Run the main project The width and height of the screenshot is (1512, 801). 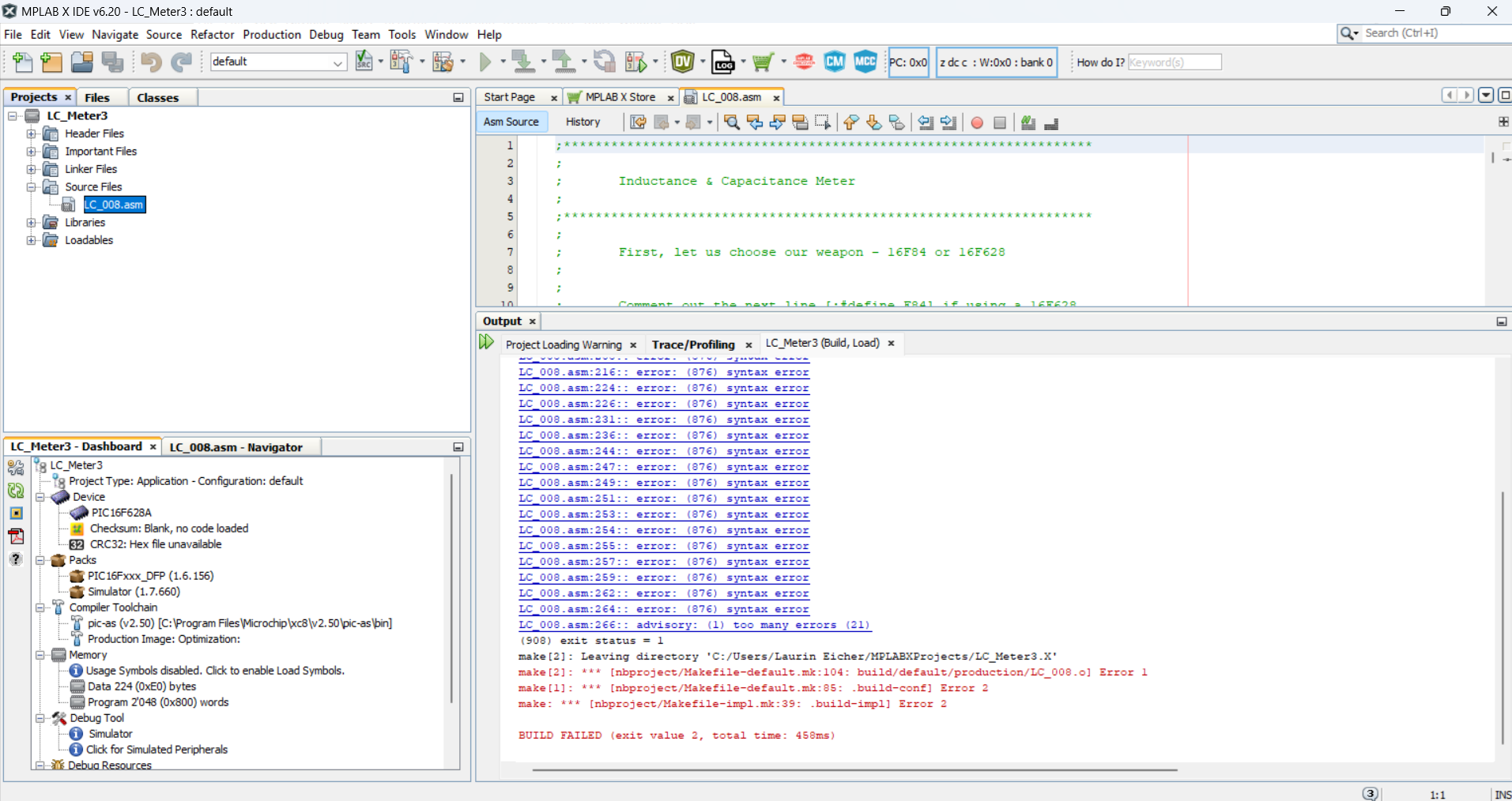pos(486,62)
